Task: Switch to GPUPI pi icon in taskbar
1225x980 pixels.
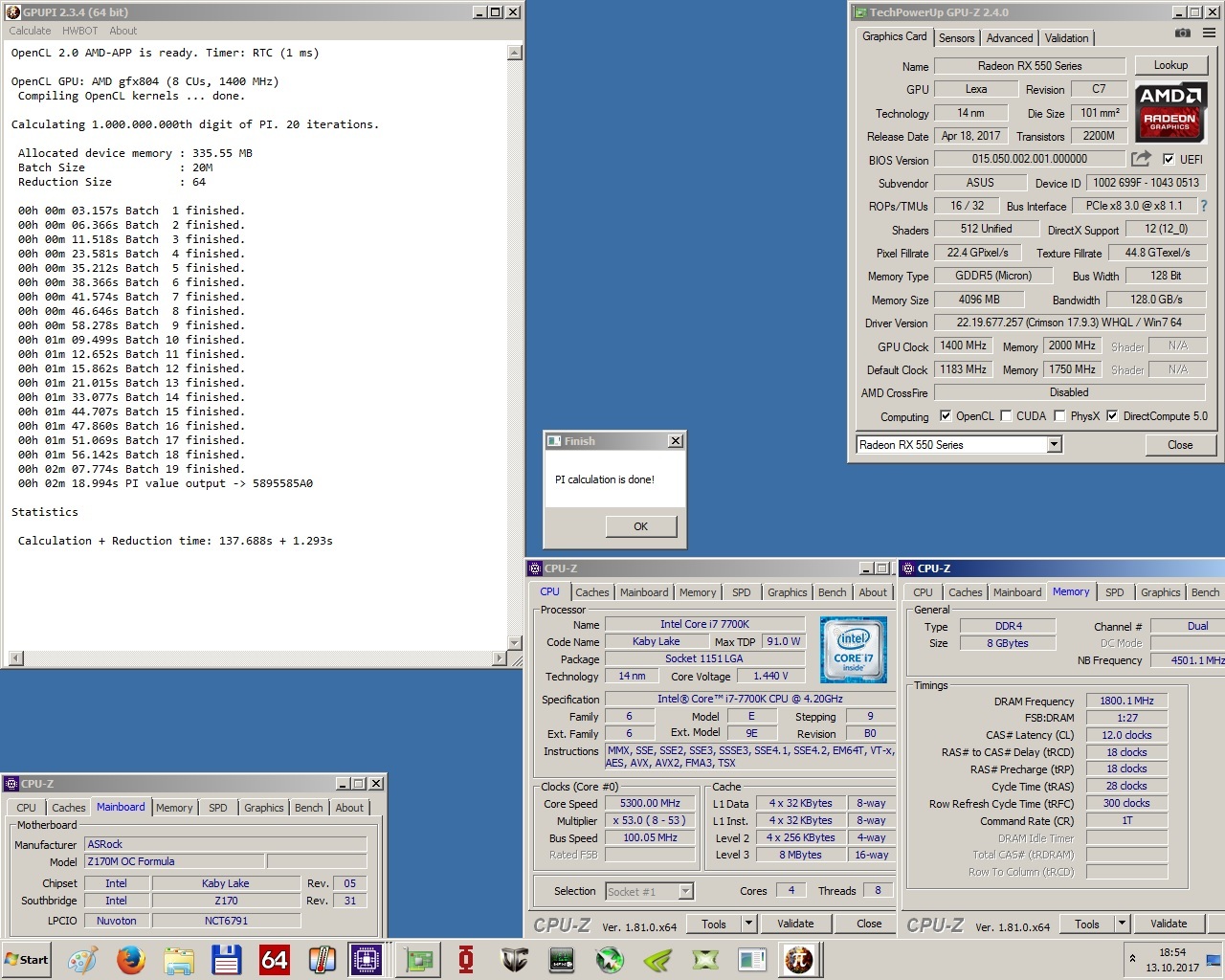Action: (x=799, y=959)
